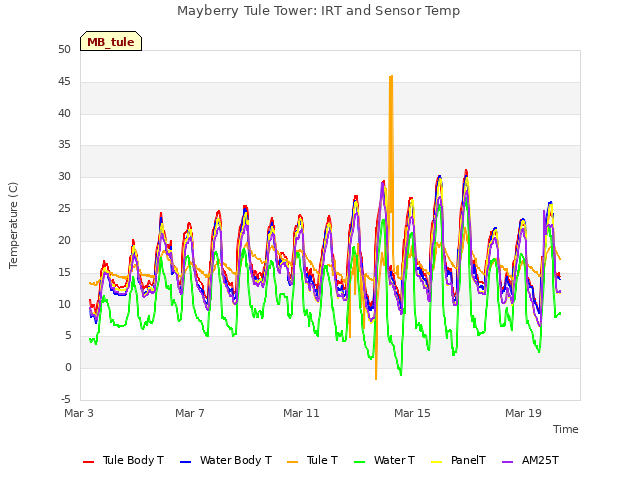Click the orange Tule T dip below zero
The height and width of the screenshot is (480, 640).
[x=376, y=378]
